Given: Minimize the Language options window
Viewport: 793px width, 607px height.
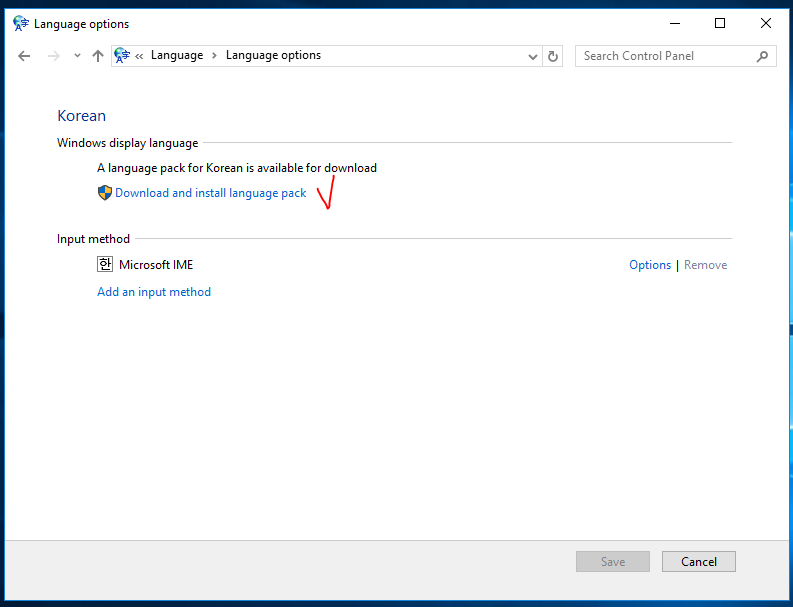Looking at the screenshot, I should 675,23.
